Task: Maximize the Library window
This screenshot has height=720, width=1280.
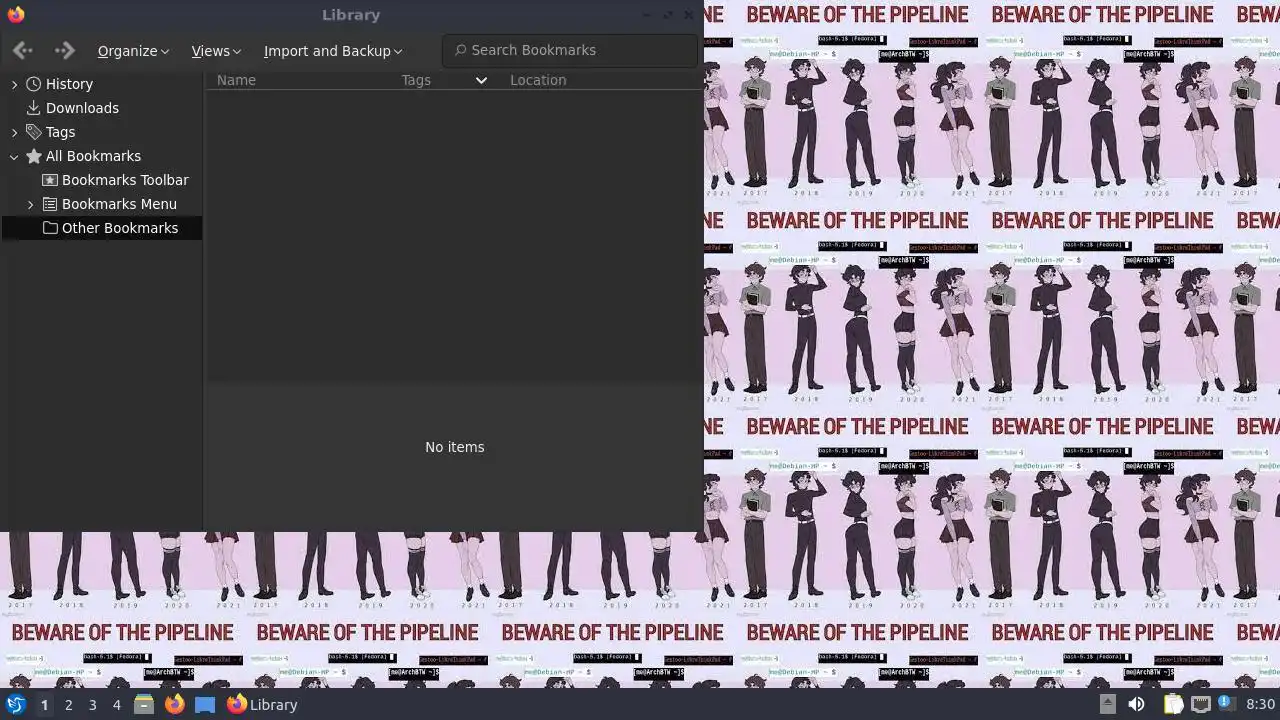Action: click(667, 14)
